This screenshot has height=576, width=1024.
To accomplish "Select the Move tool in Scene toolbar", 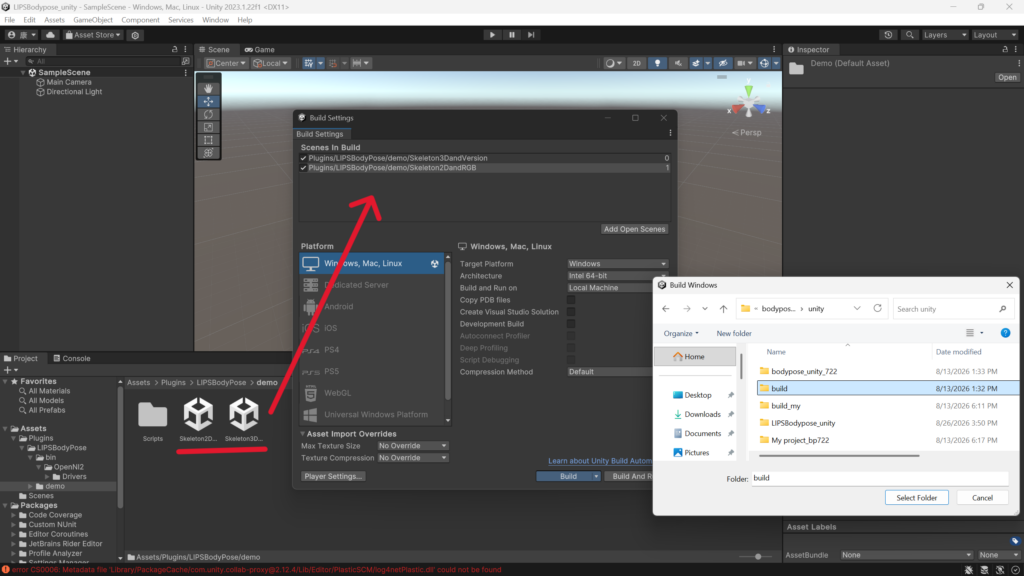I will coord(208,101).
